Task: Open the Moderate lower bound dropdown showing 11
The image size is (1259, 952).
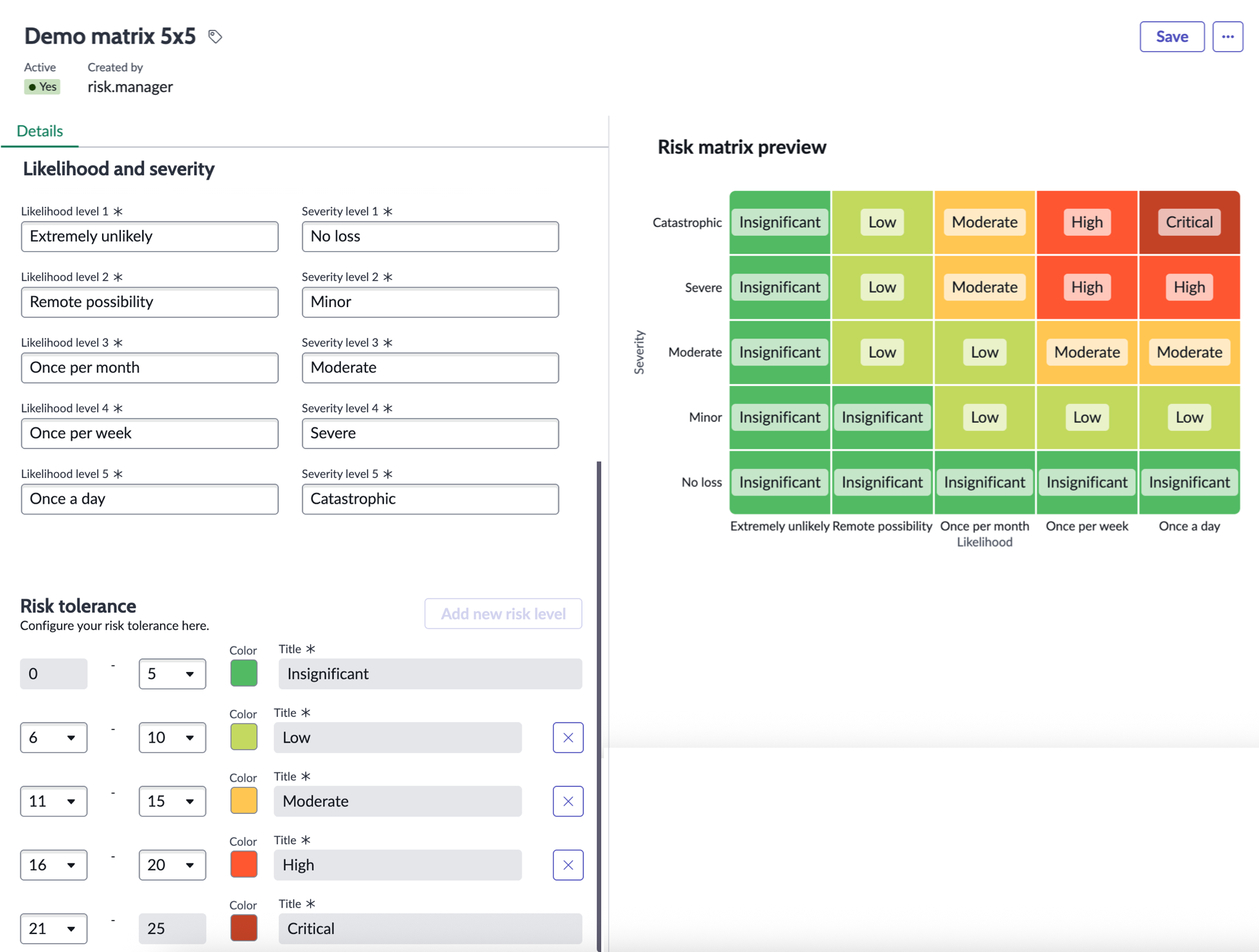Action: coord(53,801)
